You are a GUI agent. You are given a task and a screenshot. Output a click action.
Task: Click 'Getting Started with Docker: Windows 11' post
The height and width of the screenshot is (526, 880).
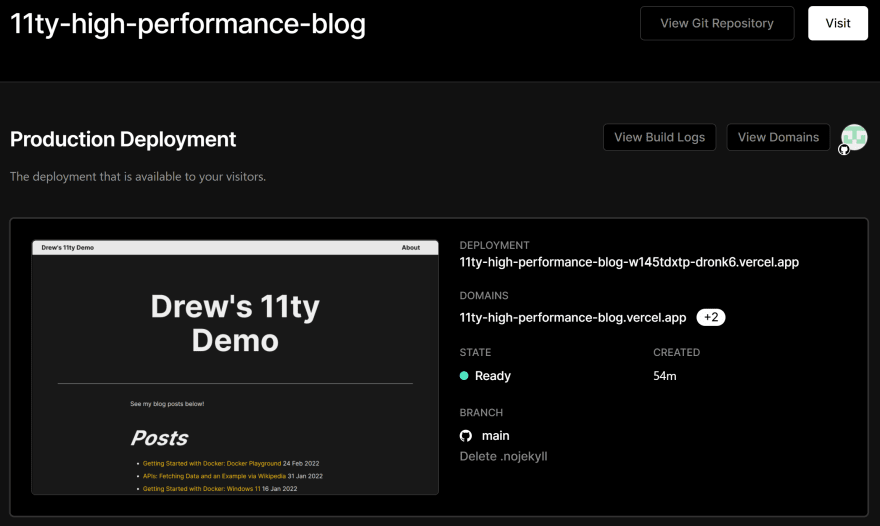click(201, 489)
